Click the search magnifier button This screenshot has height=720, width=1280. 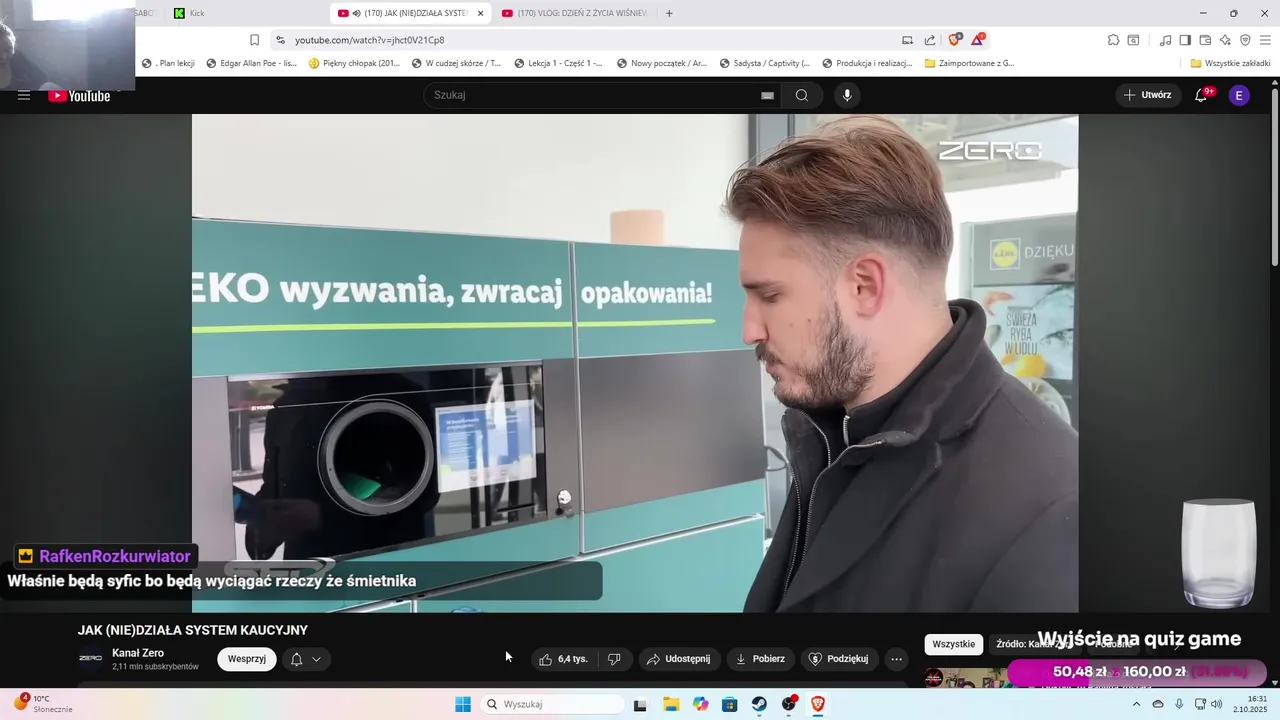pyautogui.click(x=801, y=95)
